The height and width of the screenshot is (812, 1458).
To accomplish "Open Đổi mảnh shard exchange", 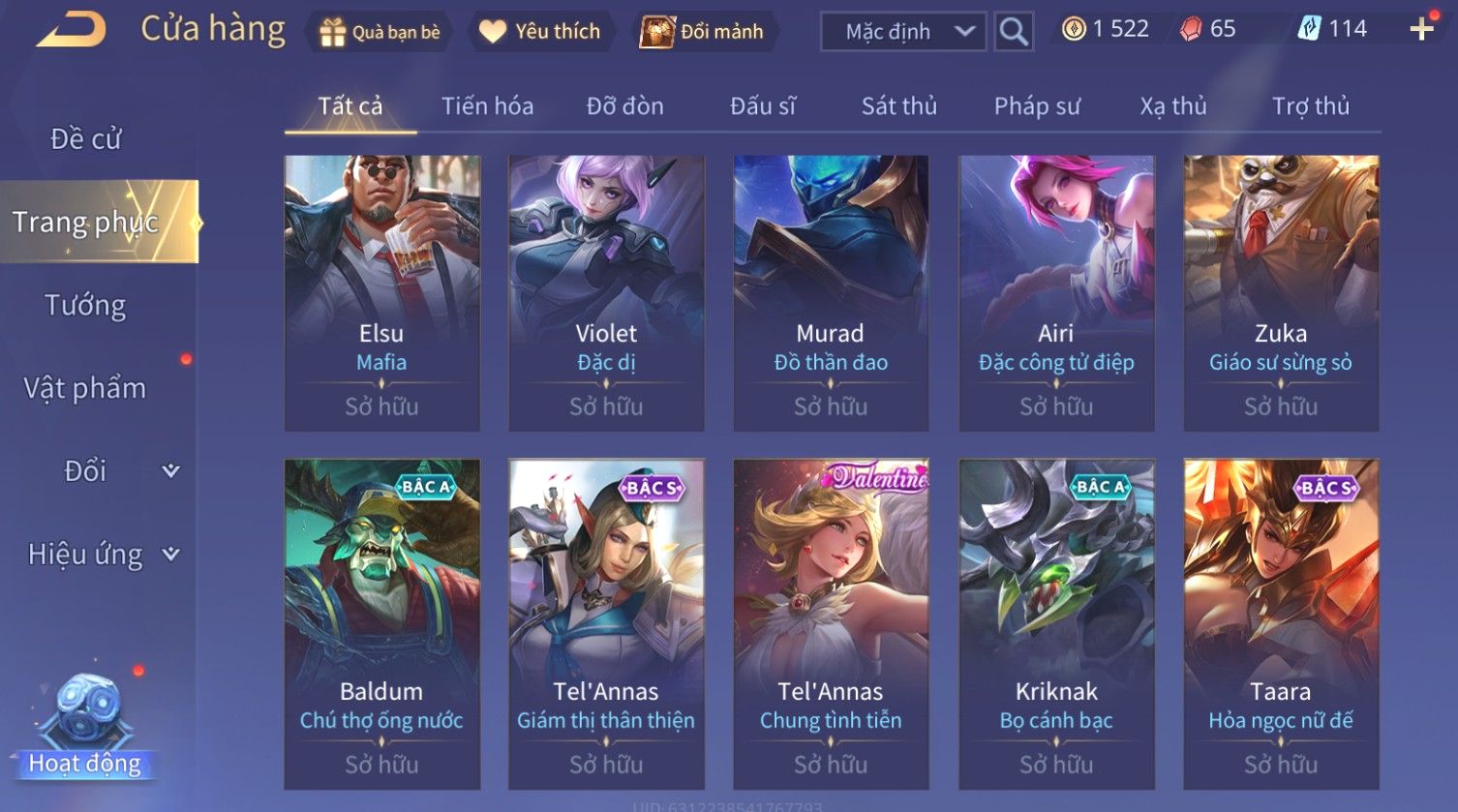I will 705,32.
